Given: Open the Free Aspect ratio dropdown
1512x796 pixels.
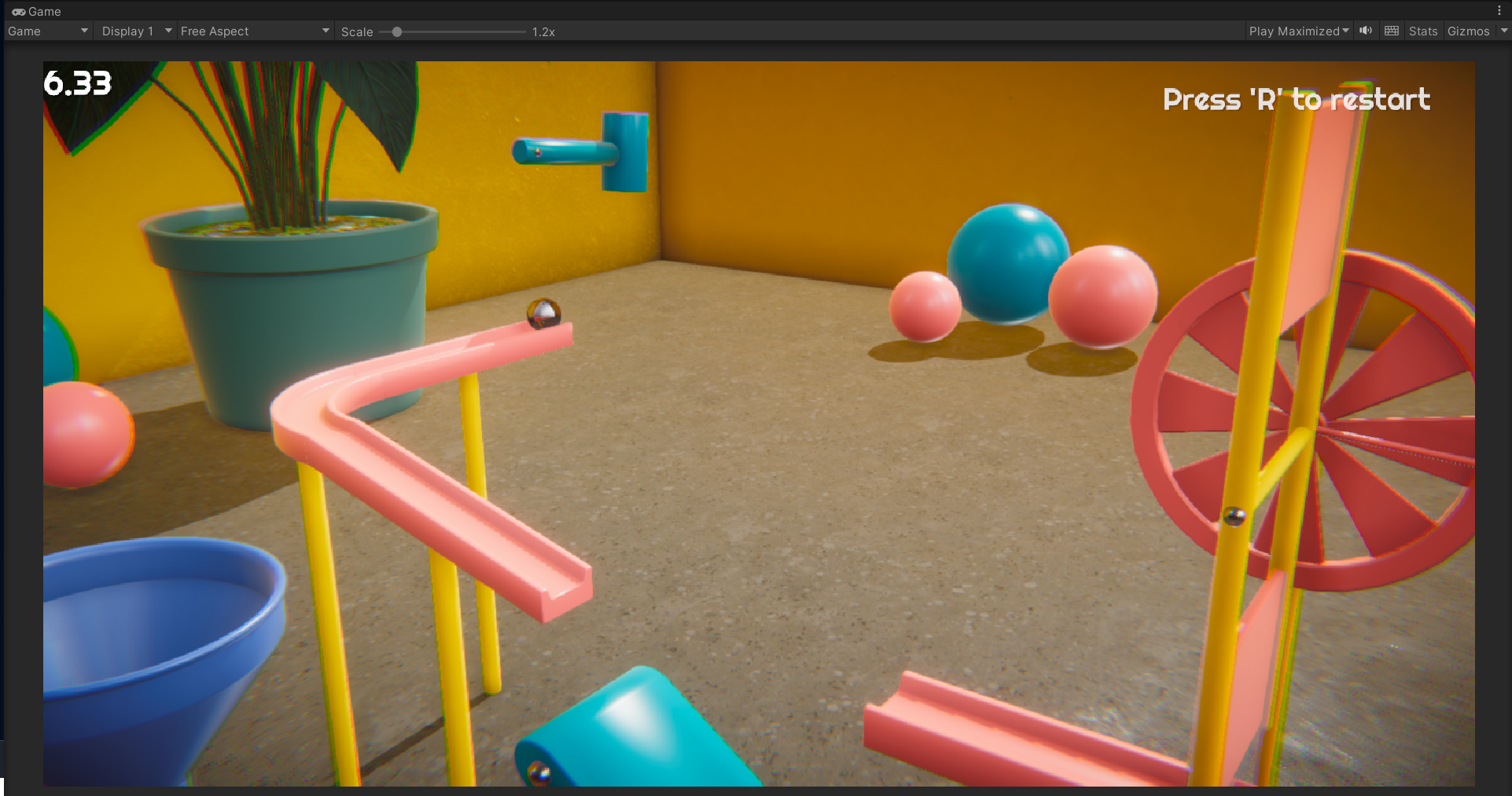Looking at the screenshot, I should pos(254,31).
